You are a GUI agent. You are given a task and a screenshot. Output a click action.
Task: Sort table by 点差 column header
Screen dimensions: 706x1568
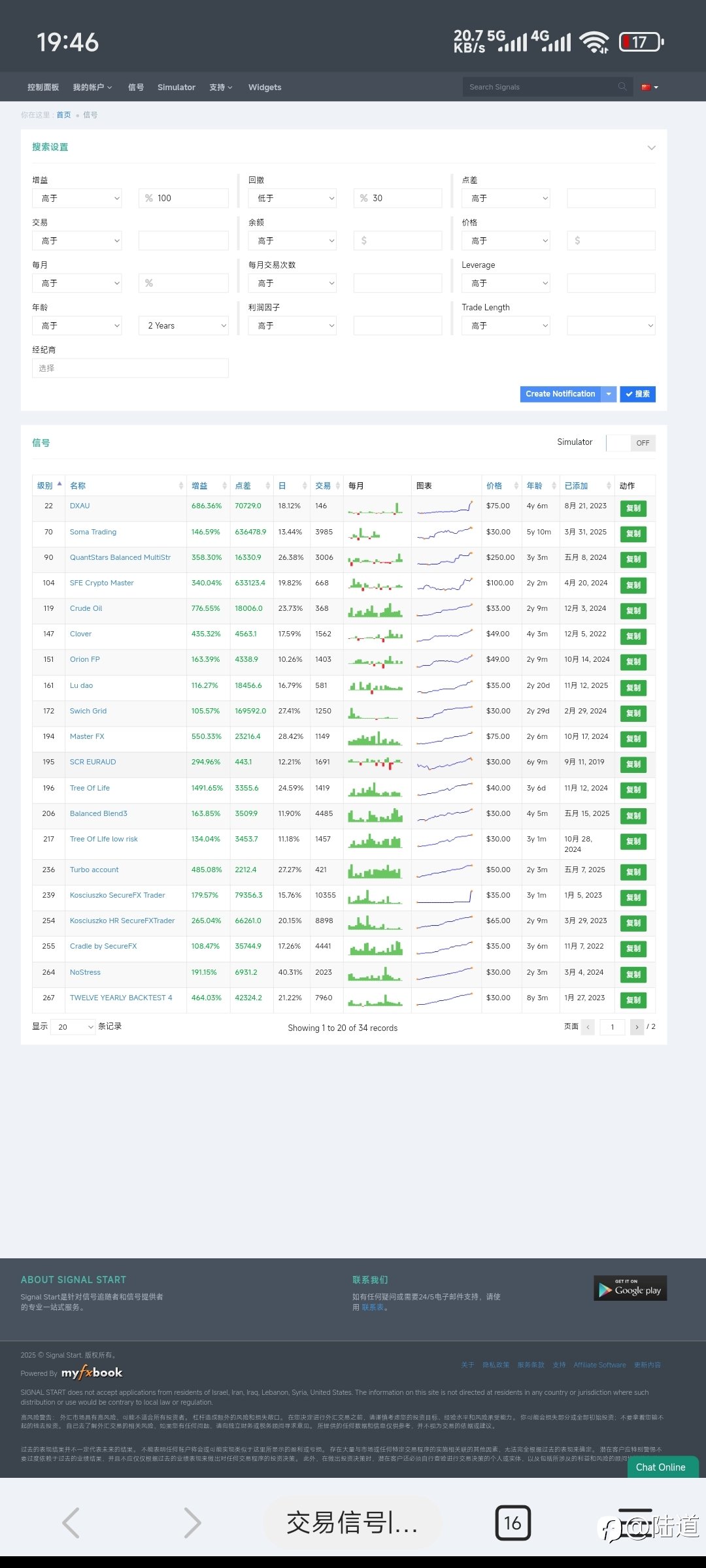[252, 485]
